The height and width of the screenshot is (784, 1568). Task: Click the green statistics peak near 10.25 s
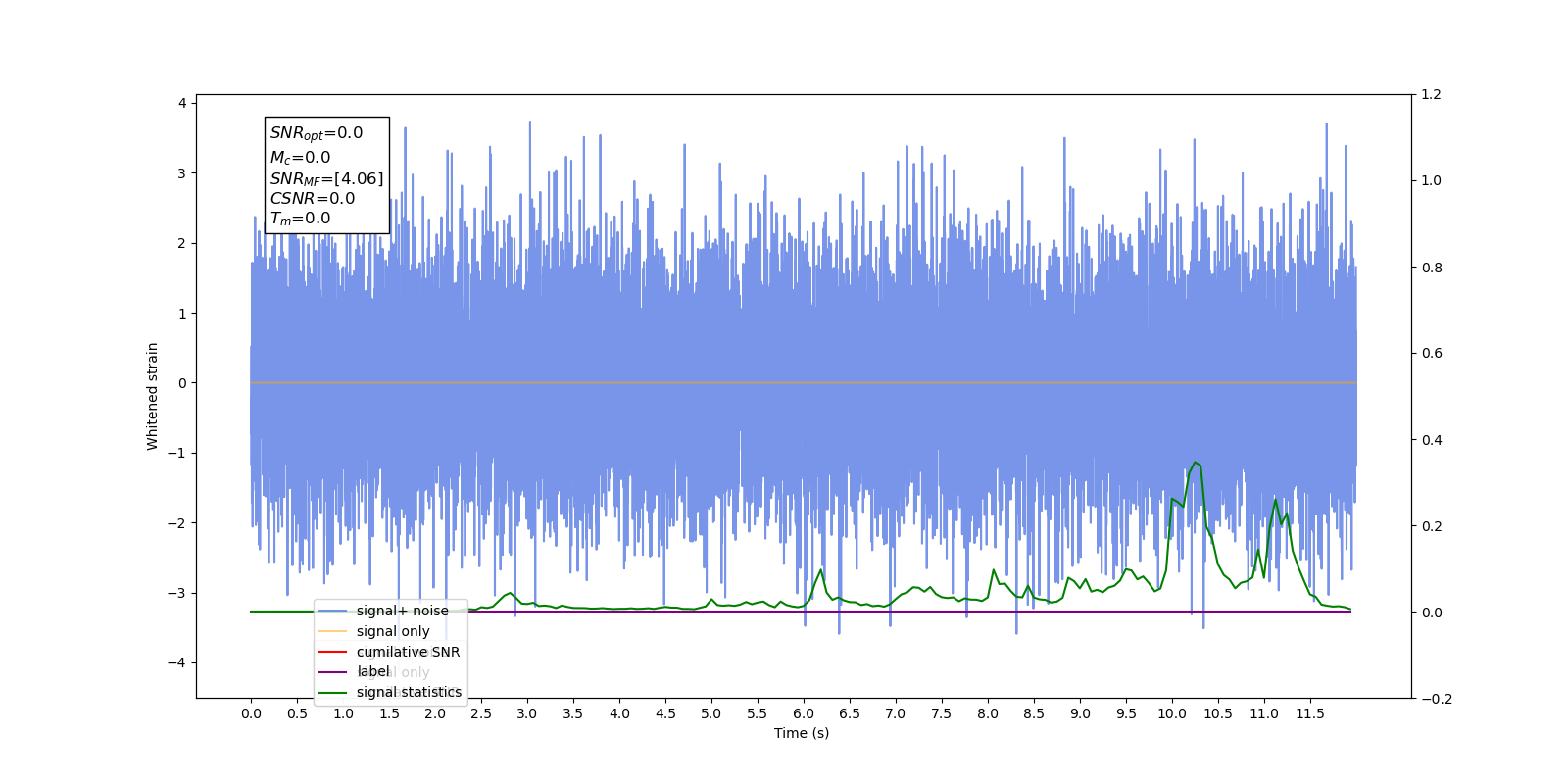click(x=1195, y=462)
